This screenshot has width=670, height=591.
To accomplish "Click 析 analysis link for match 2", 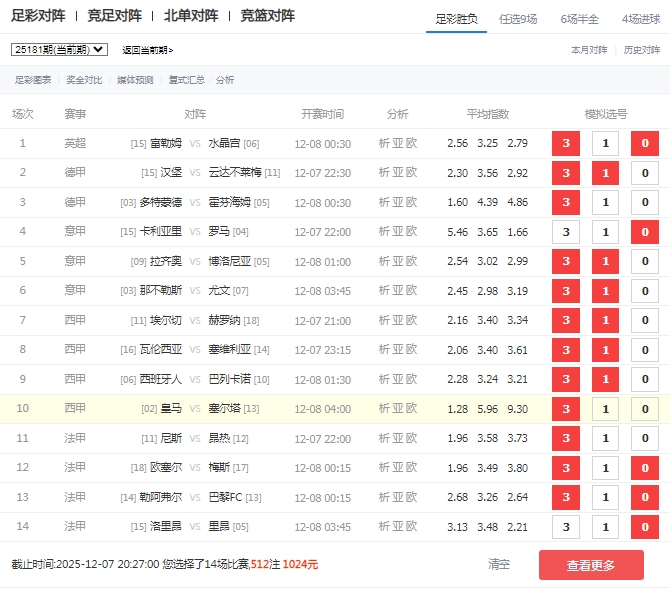I will 385,173.
